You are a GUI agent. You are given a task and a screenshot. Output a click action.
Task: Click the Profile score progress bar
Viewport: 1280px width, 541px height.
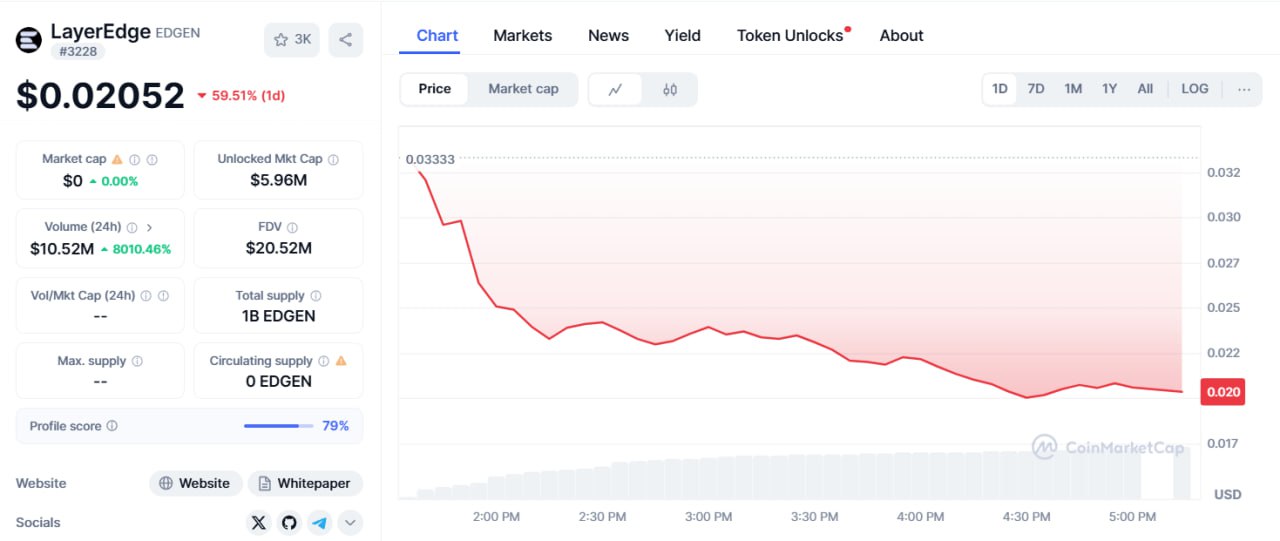point(277,426)
